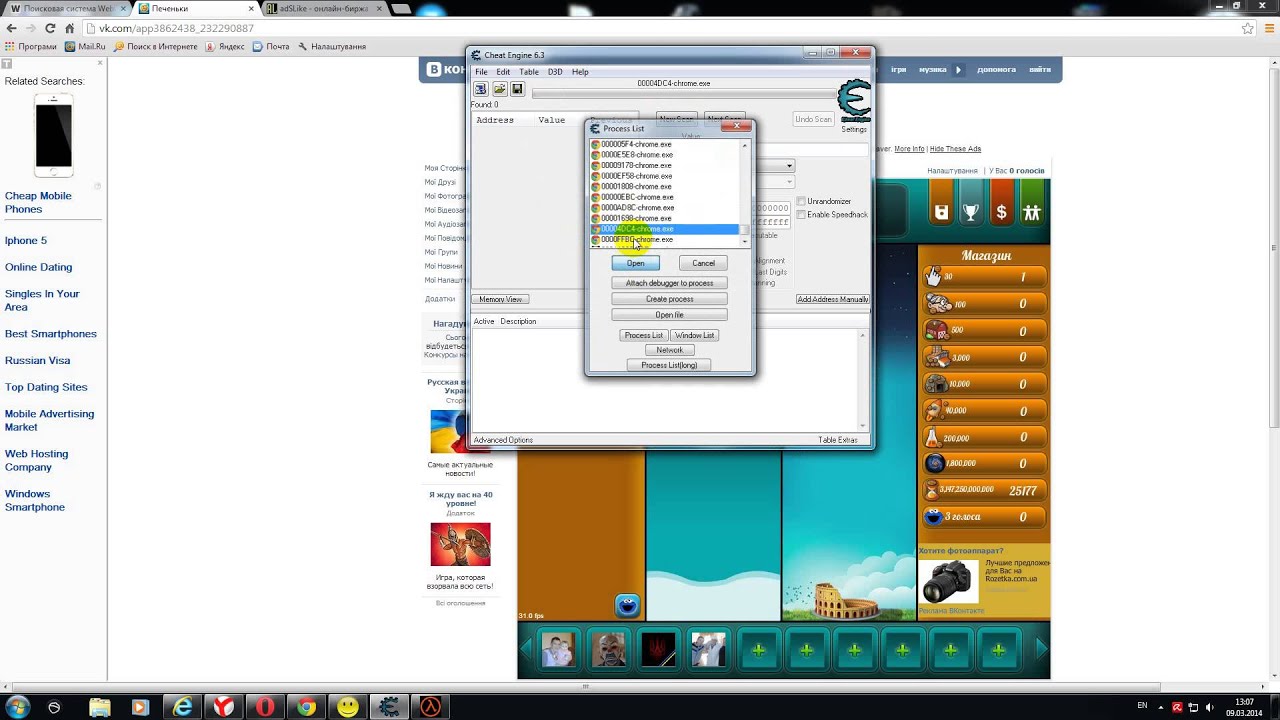Open the trophy achievements icon in the game

pos(971,212)
